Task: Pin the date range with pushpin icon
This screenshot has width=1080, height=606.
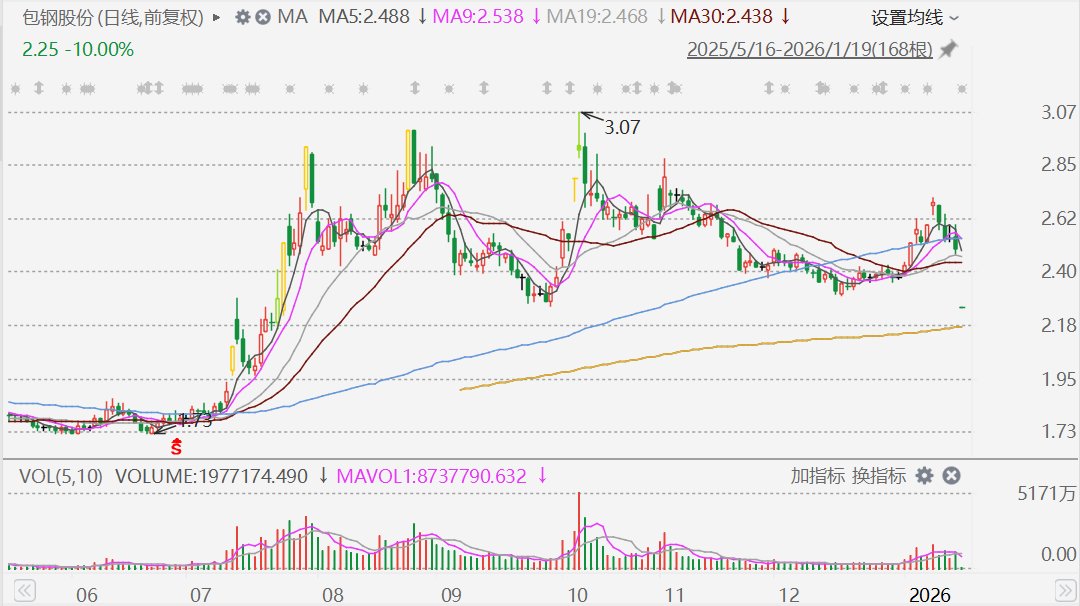Action: tap(948, 50)
